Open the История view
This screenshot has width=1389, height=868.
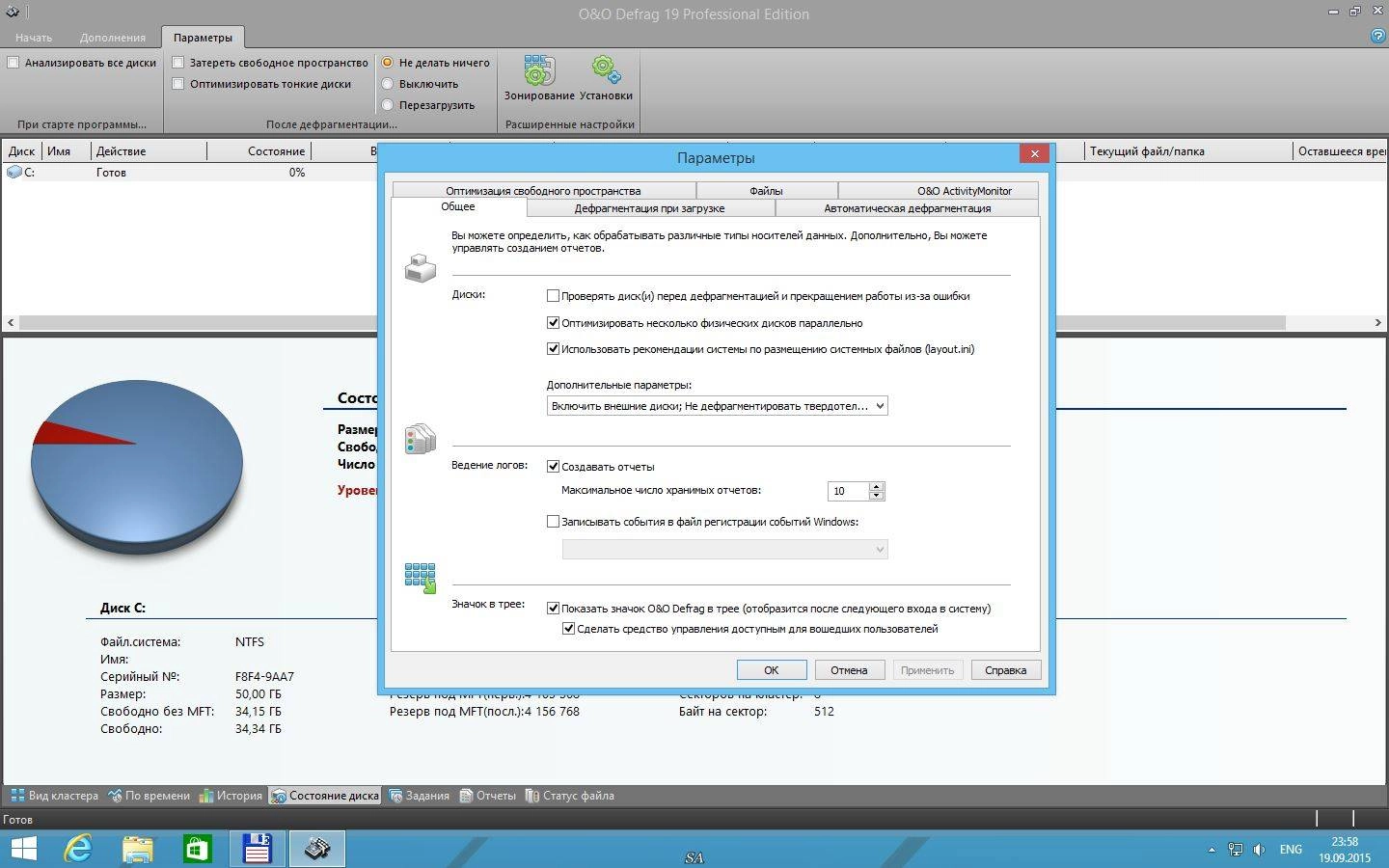[x=231, y=796]
